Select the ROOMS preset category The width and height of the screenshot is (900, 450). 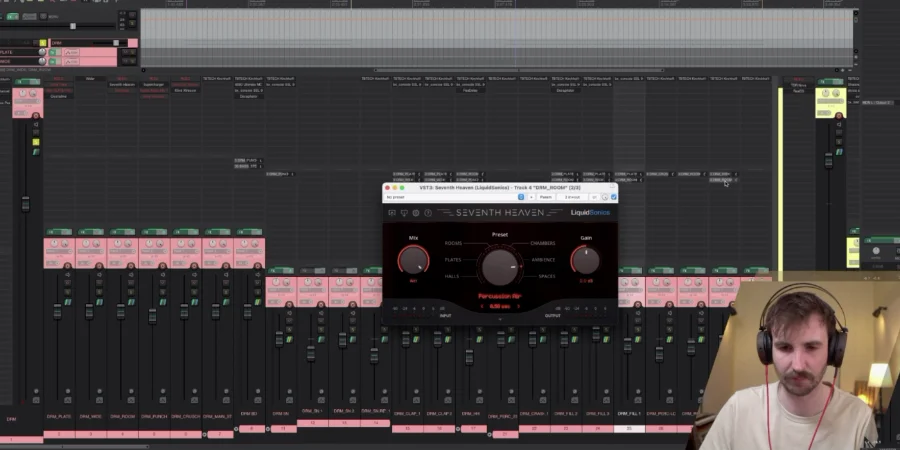click(453, 243)
